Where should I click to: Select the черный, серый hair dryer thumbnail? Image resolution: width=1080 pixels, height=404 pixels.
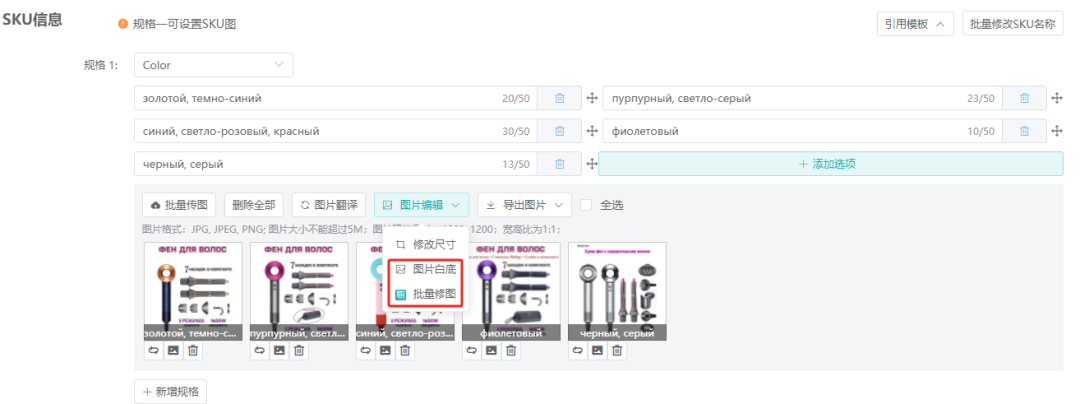tap(616, 291)
